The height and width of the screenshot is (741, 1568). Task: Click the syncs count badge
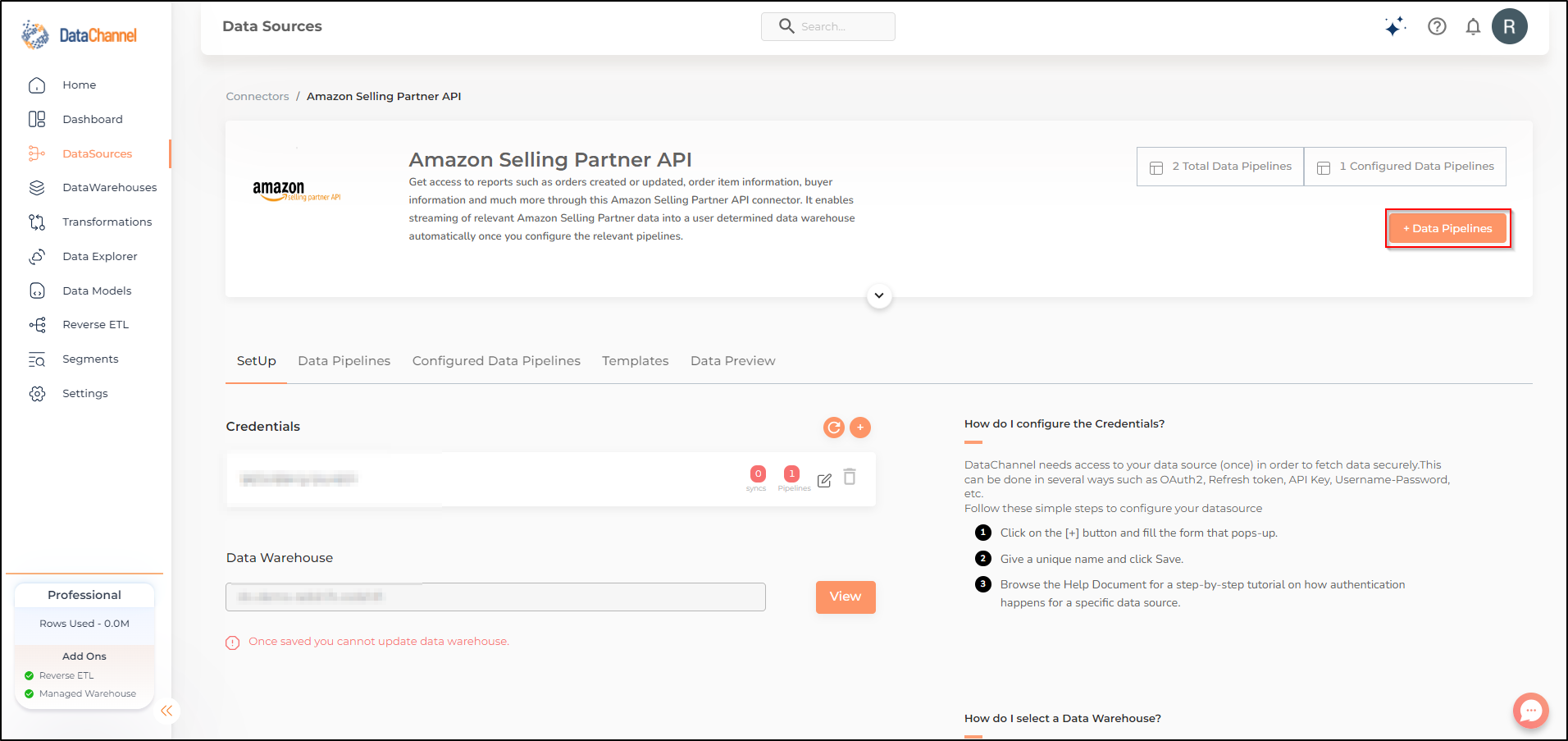coord(758,473)
